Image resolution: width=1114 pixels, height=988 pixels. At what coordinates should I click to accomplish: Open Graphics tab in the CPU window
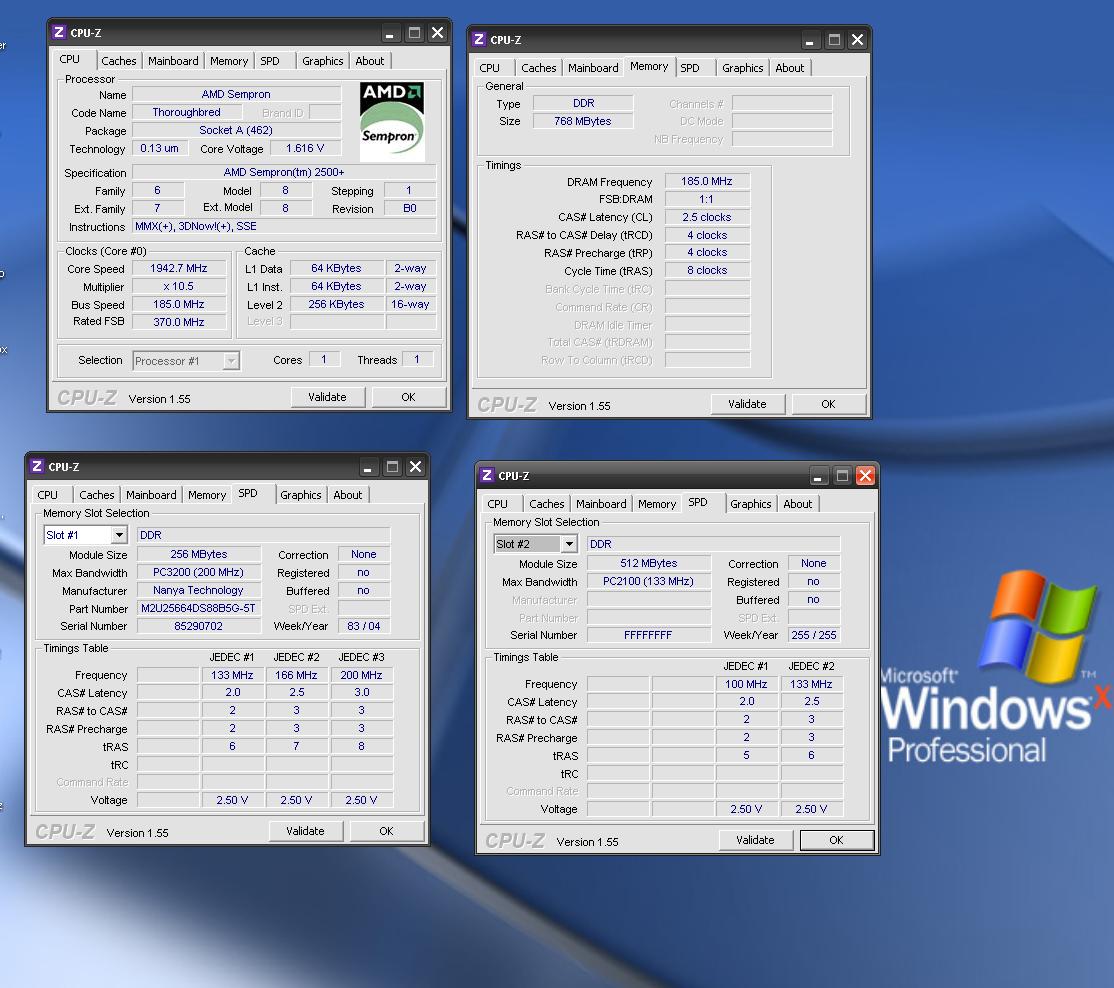point(323,61)
